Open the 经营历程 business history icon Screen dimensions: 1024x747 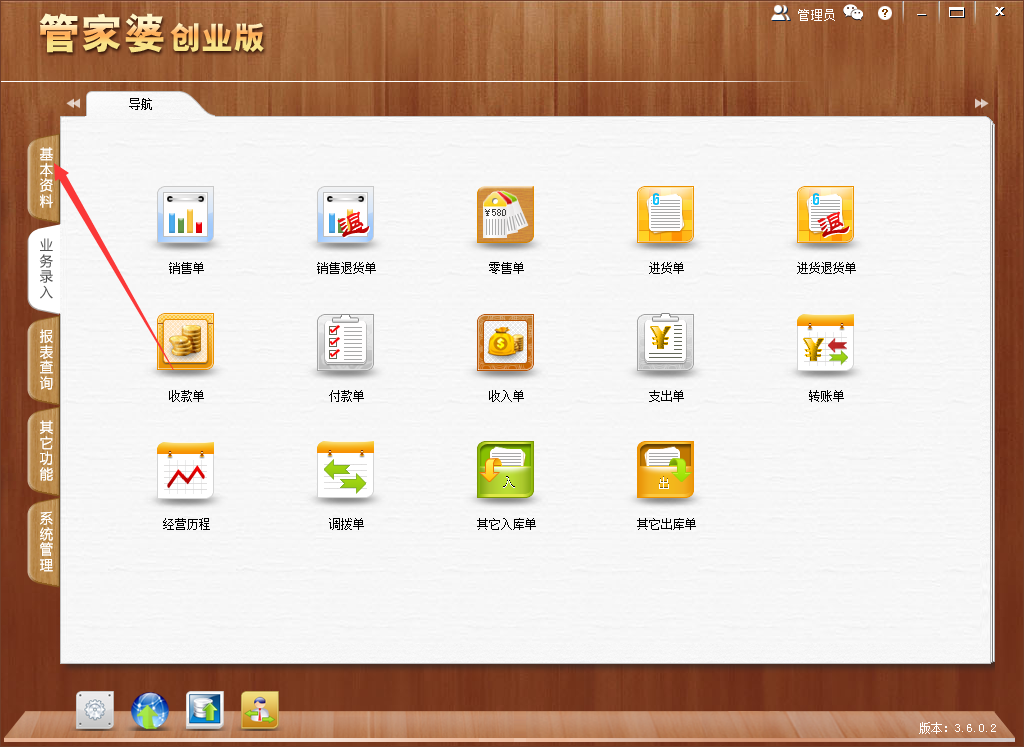coord(185,470)
